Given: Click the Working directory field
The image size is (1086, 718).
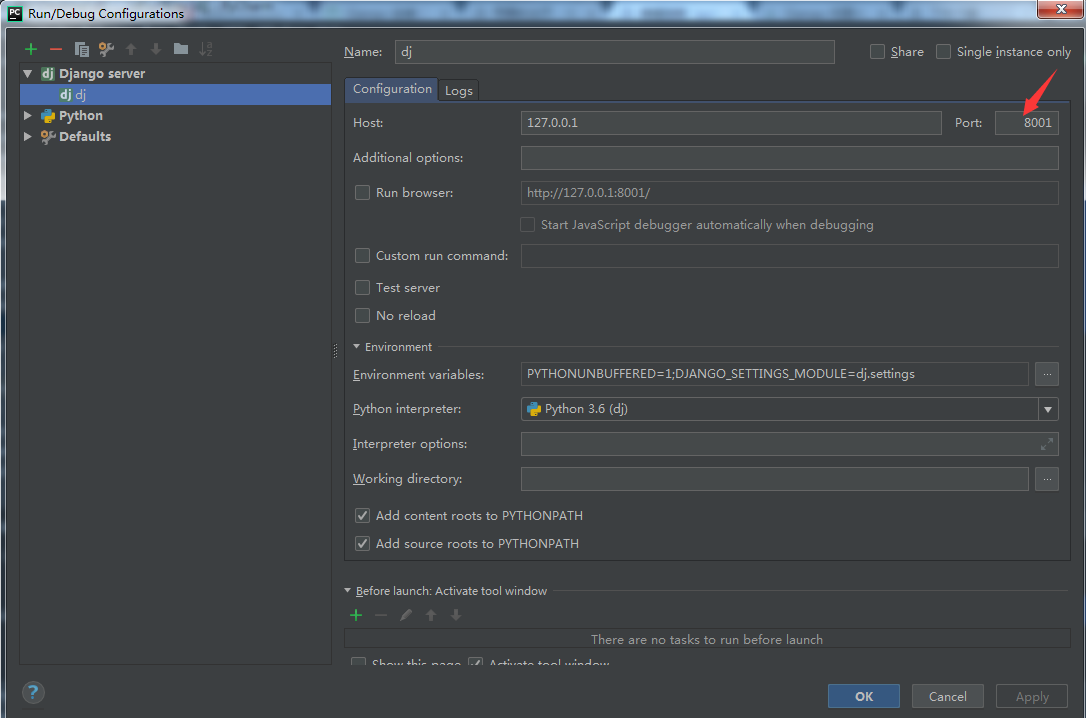Looking at the screenshot, I should pos(774,478).
